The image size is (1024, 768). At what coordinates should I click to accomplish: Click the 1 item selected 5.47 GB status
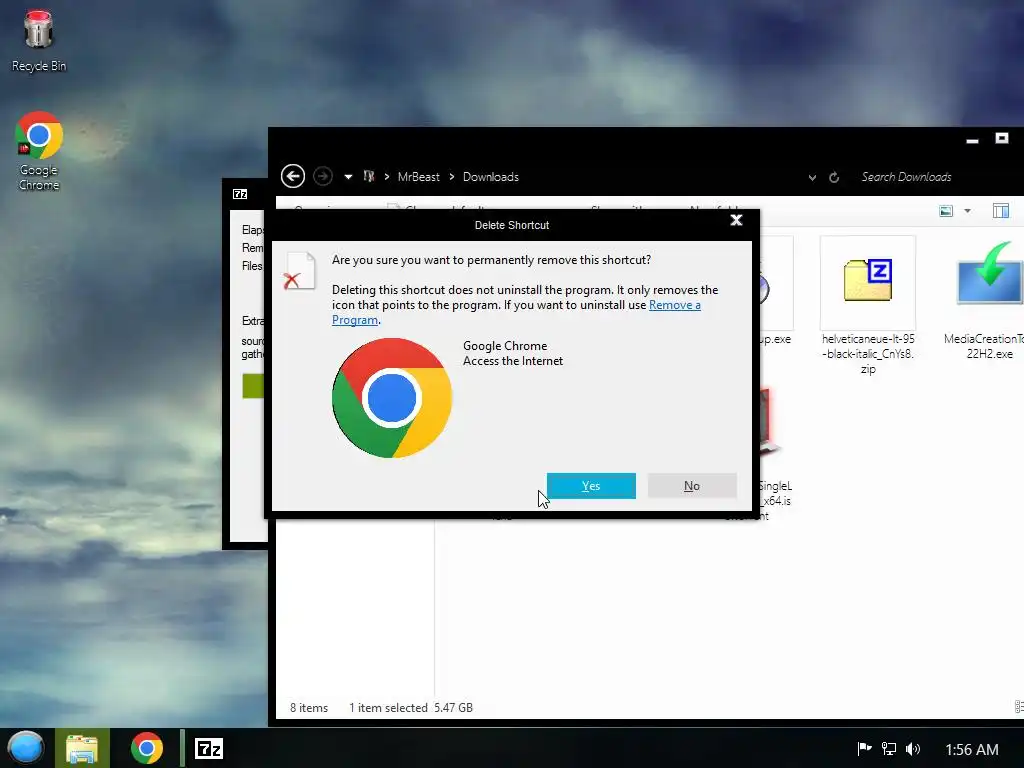click(411, 707)
